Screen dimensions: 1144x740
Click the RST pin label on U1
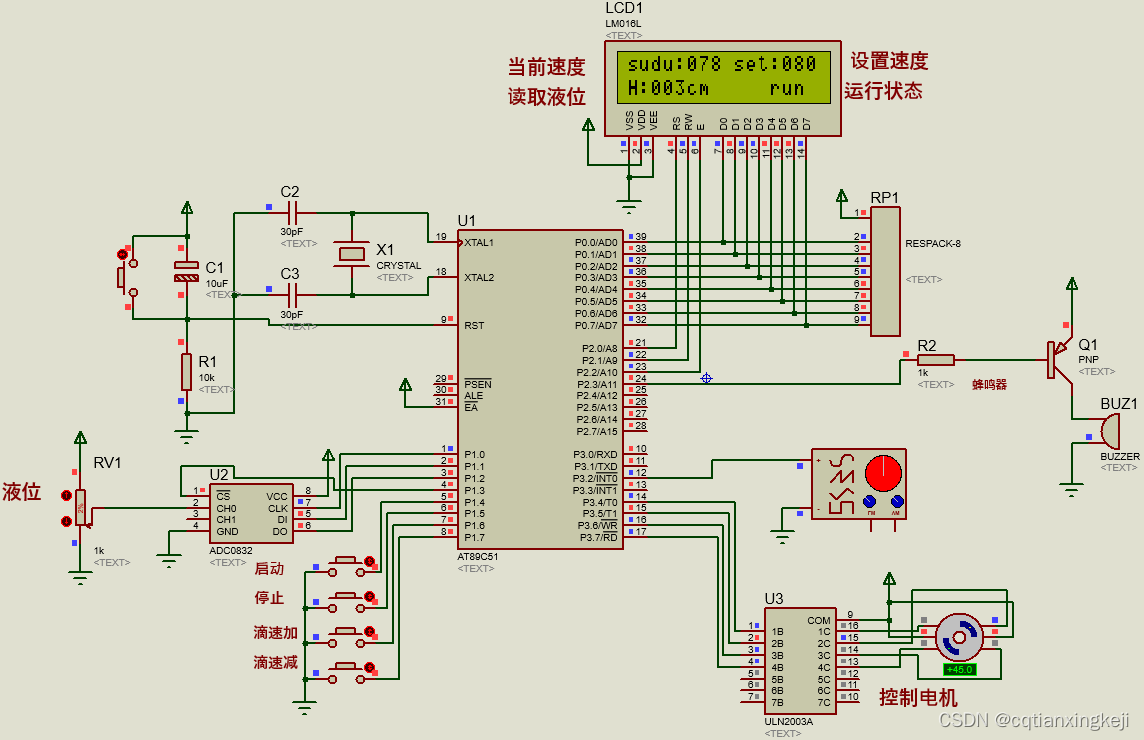pos(474,325)
